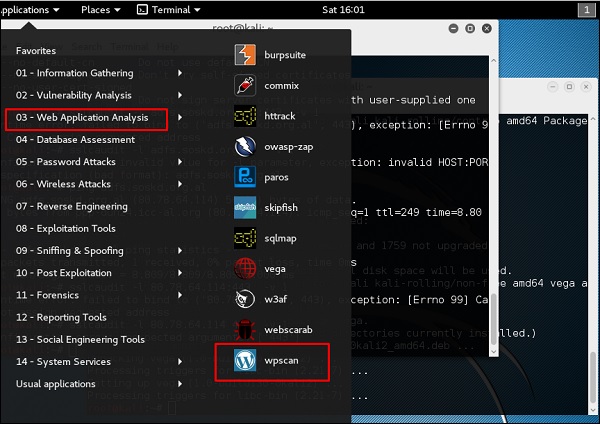The height and width of the screenshot is (424, 600).
Task: Choose the sqlmap label
Action: pyautogui.click(x=280, y=238)
